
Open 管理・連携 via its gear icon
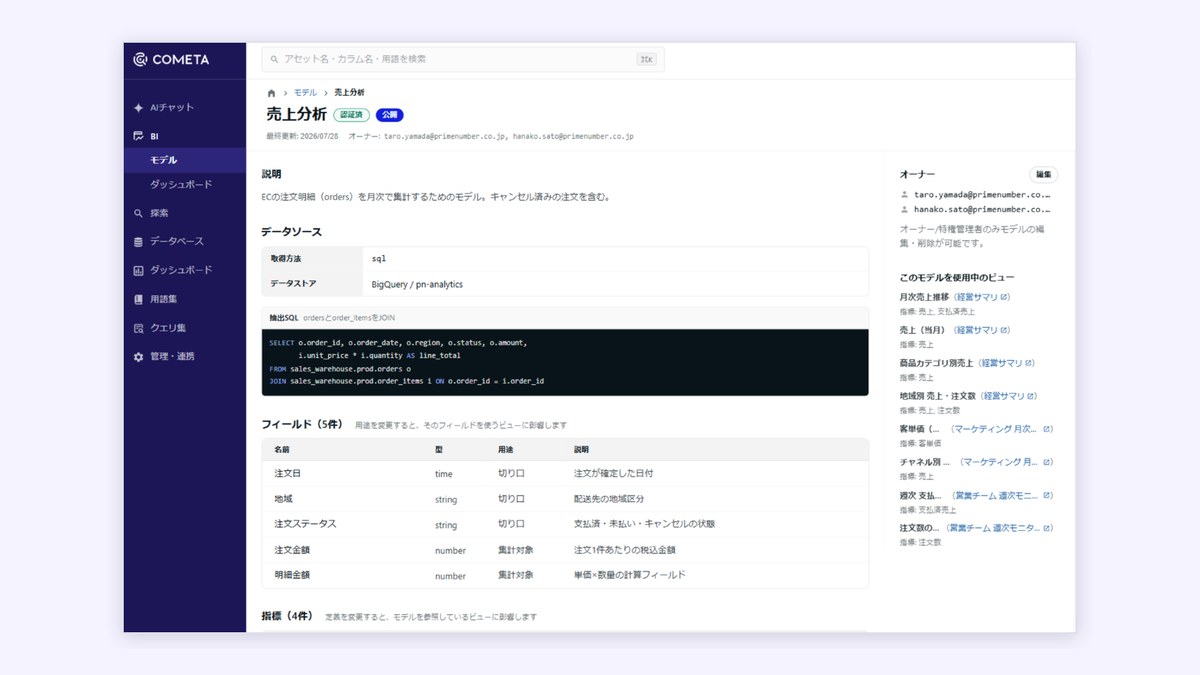tap(139, 356)
